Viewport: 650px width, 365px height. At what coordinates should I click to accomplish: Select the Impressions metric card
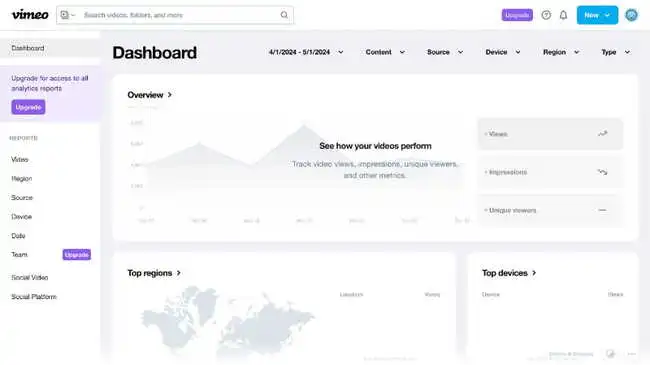(x=550, y=172)
